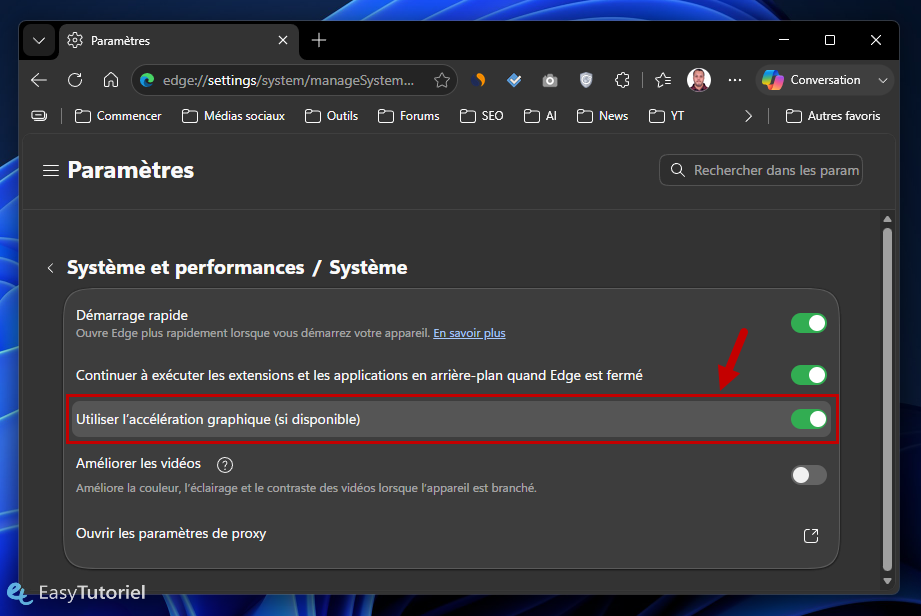
Task: Expand the Conversation Copilot dropdown arrow
Action: (x=882, y=80)
